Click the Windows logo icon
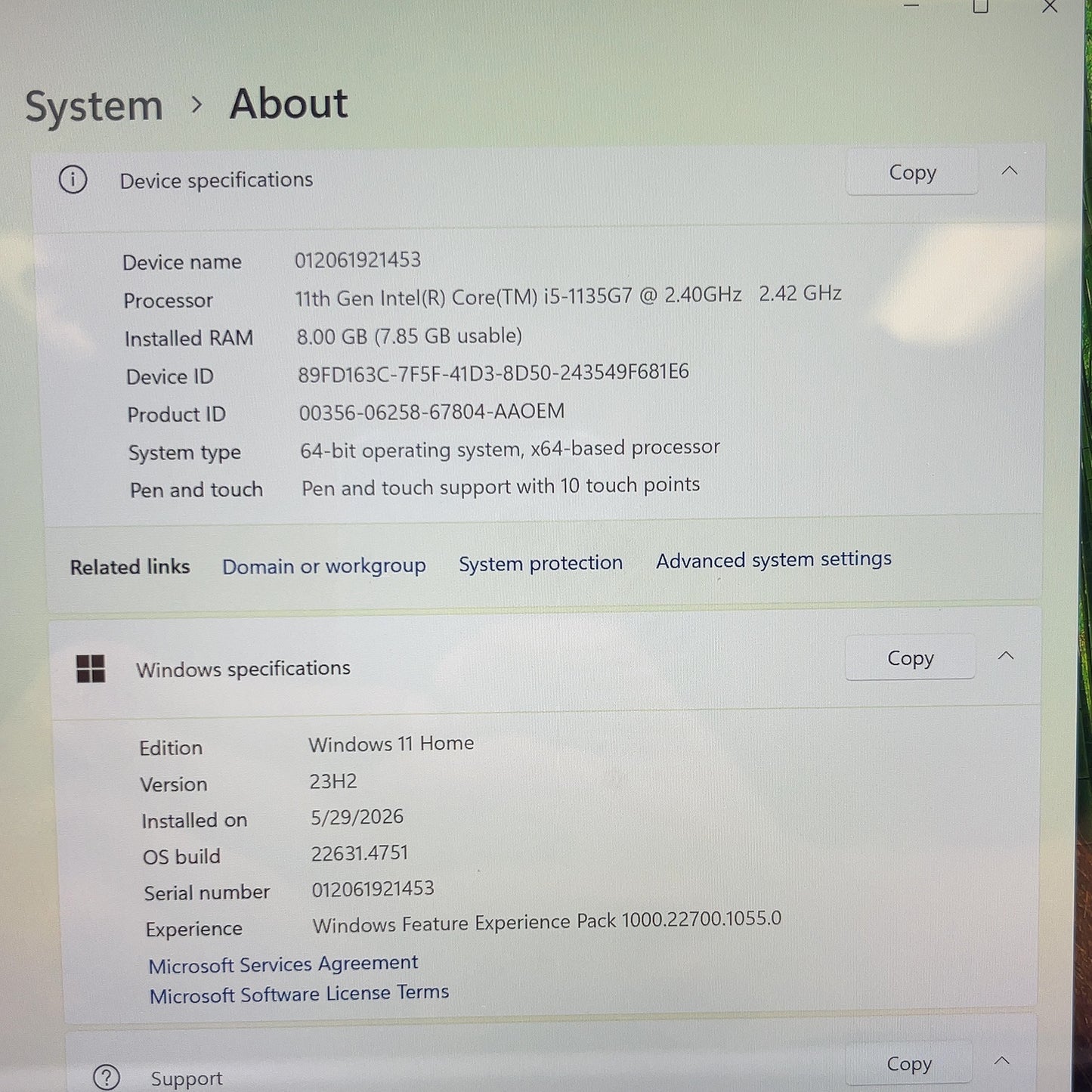 (91, 669)
